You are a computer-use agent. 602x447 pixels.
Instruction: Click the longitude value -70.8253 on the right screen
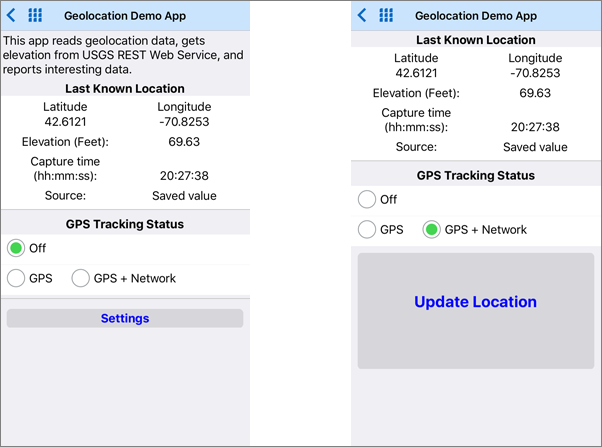click(534, 72)
